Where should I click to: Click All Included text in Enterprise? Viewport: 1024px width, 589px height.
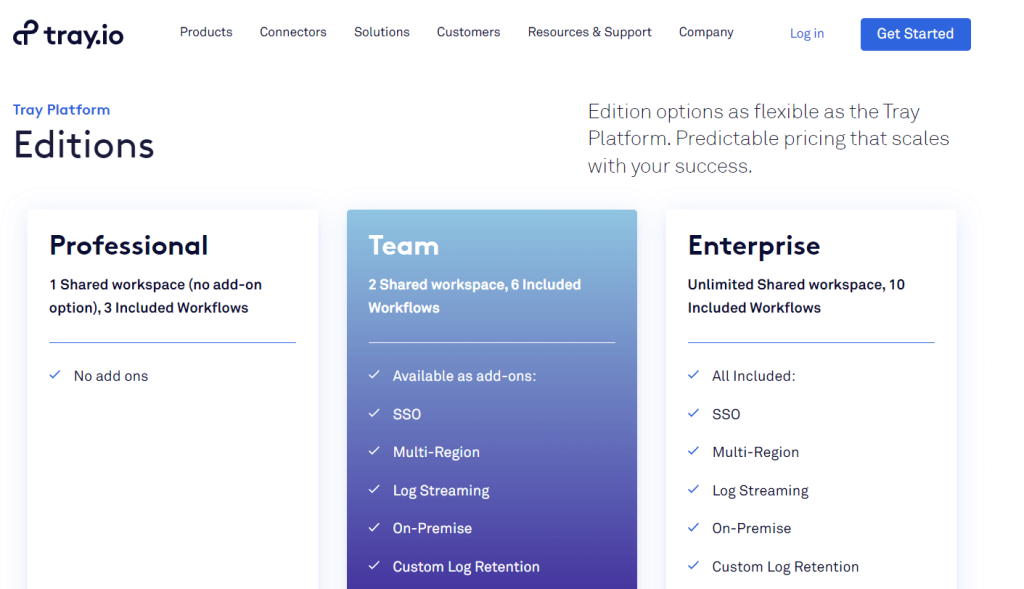coord(754,376)
